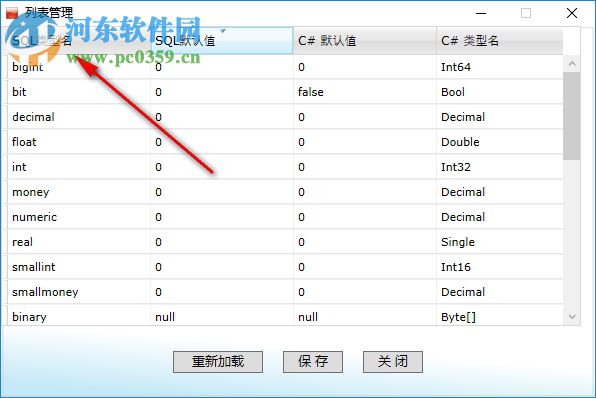
Task: Click the 'Decimal' type cell in money row
Action: click(x=499, y=192)
